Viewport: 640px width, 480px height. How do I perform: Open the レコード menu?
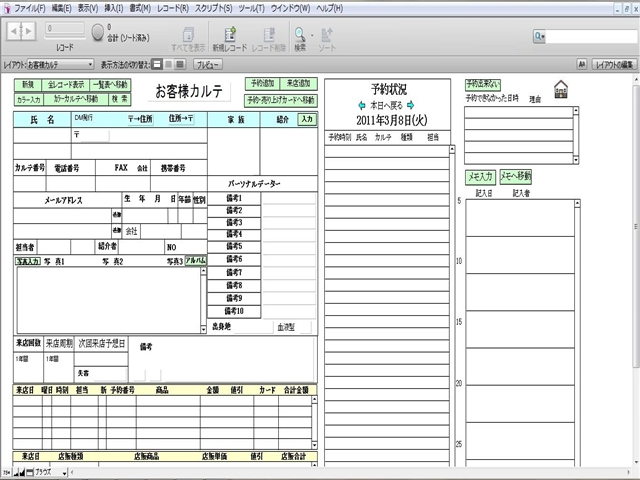click(x=173, y=7)
